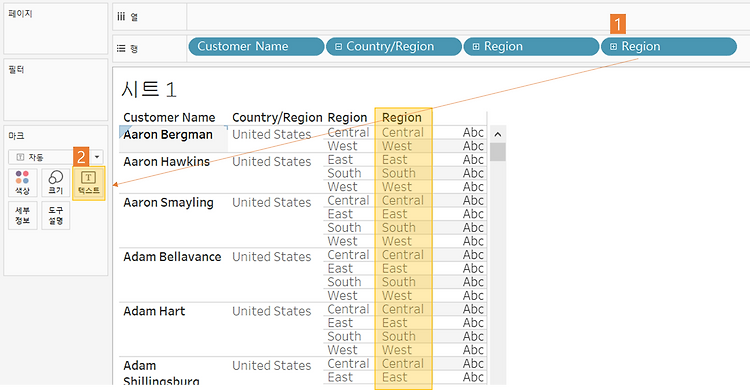Open the Color (색상) marks card
750x390 pixels.
coord(22,182)
